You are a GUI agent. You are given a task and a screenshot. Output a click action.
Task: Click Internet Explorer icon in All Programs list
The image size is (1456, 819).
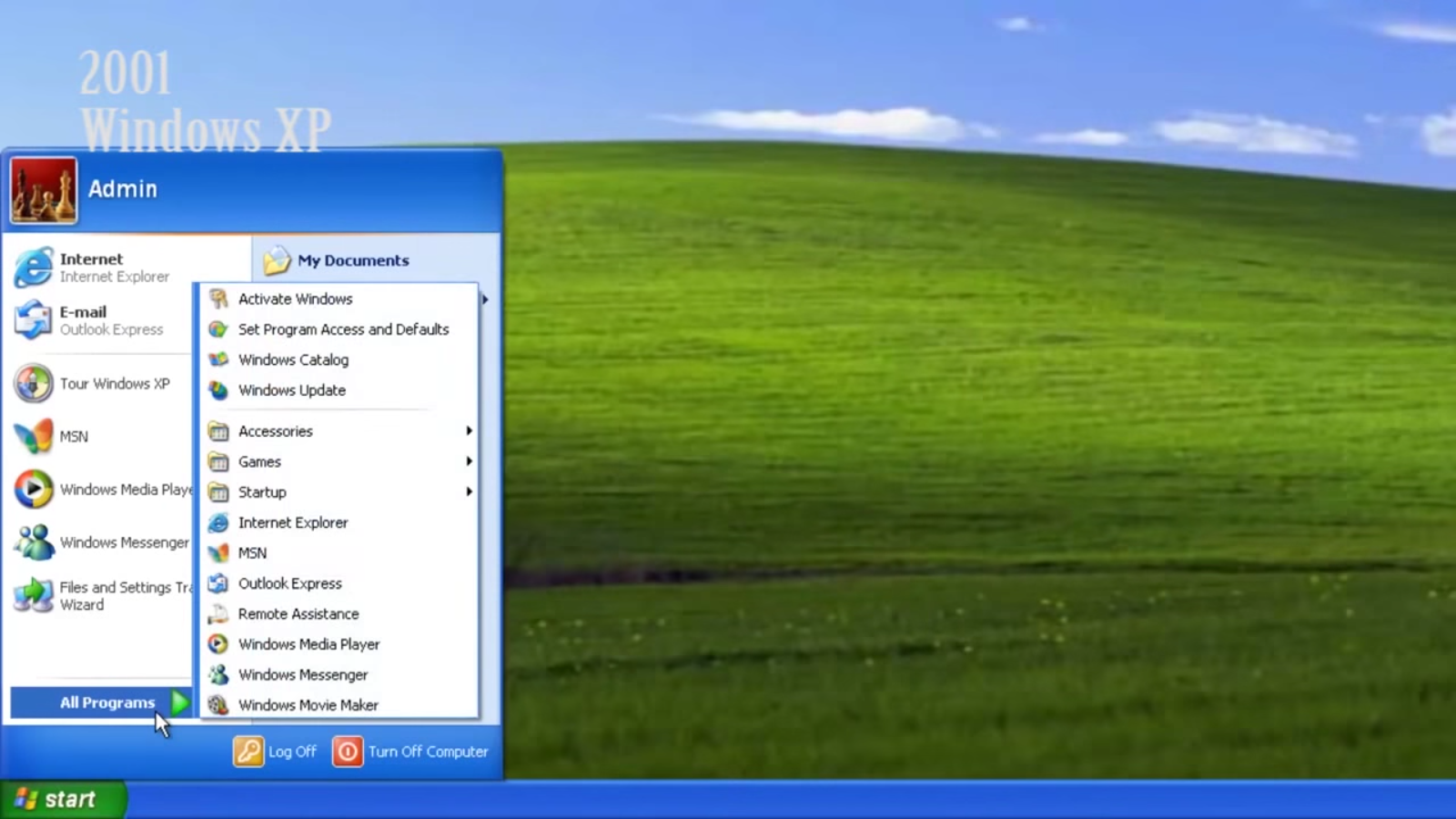pyautogui.click(x=218, y=522)
